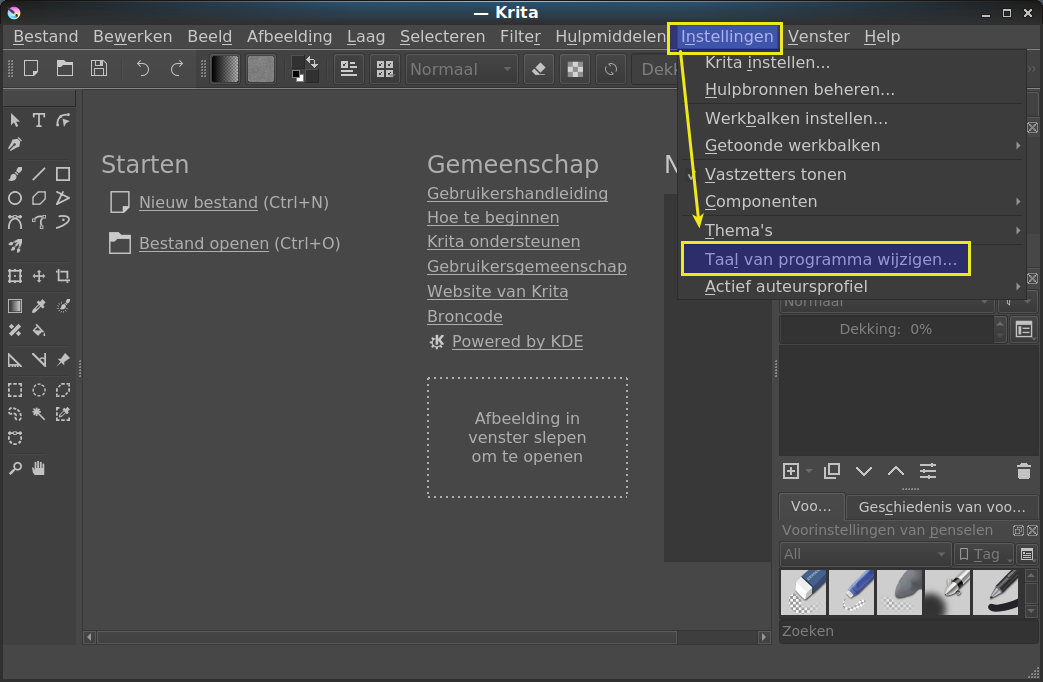
Task: Swap foreground and background colors
Action: pos(311,63)
